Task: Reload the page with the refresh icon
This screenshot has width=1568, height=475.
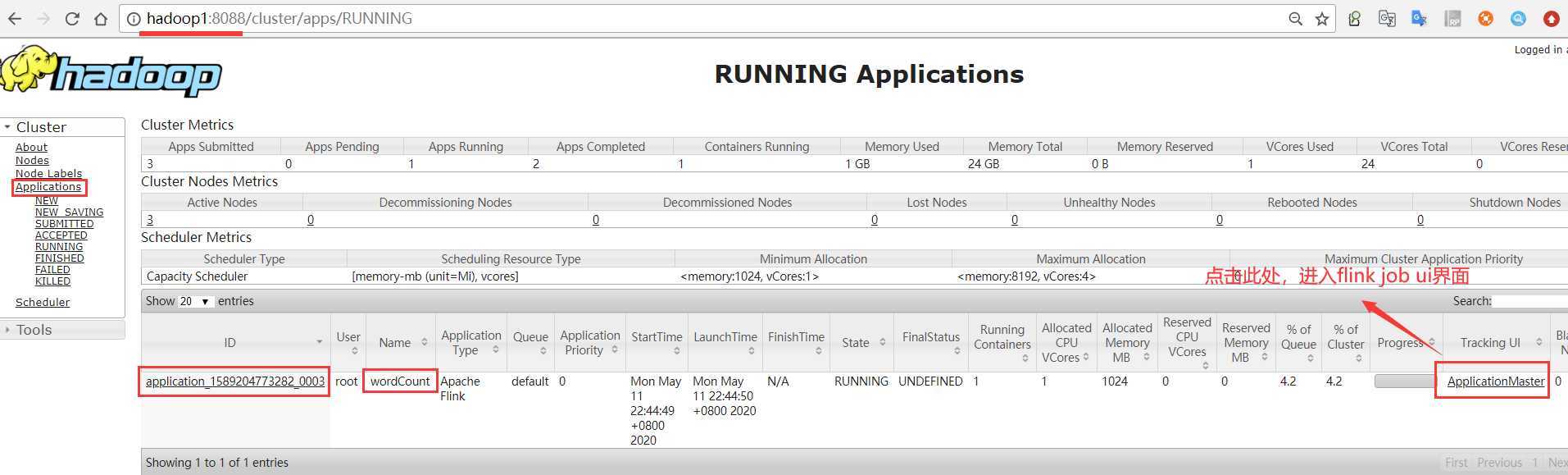Action: coord(72,18)
